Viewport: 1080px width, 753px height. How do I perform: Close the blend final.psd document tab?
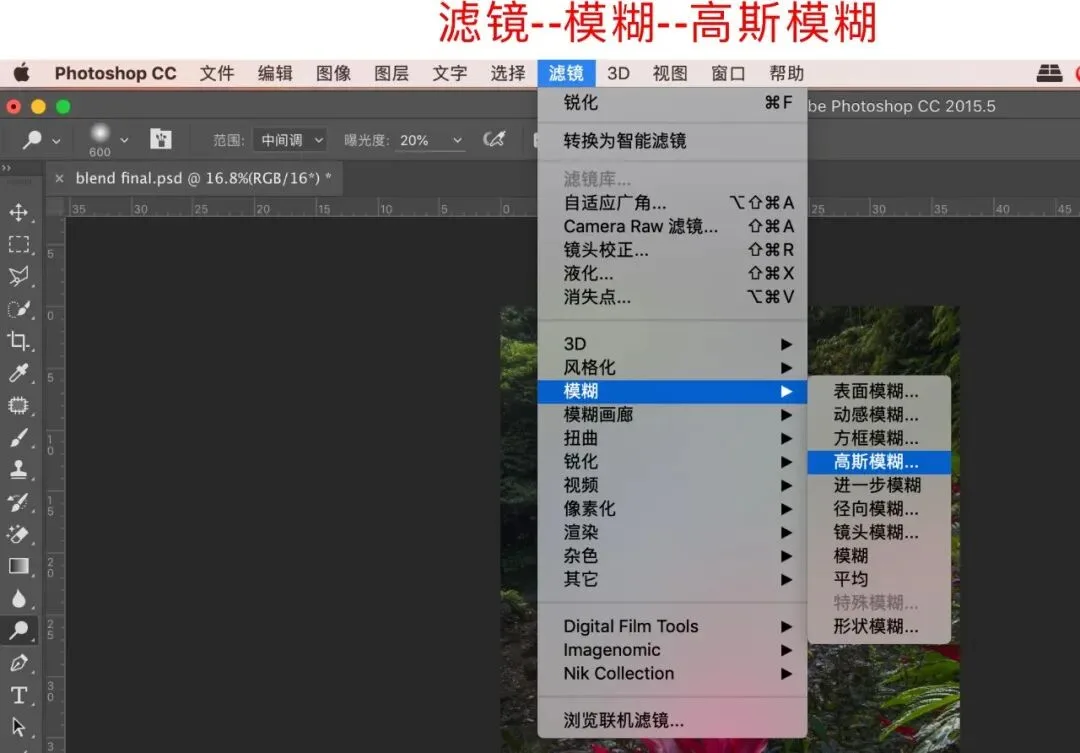coord(59,178)
